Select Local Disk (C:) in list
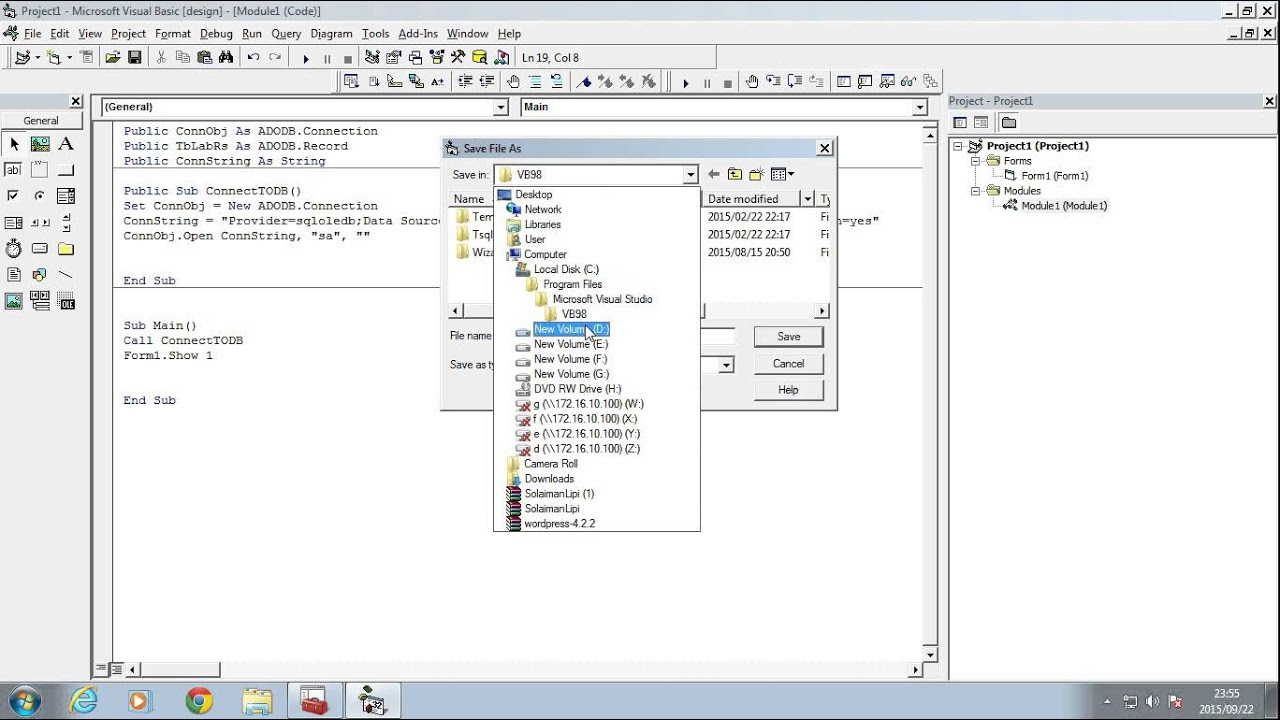 (x=566, y=269)
